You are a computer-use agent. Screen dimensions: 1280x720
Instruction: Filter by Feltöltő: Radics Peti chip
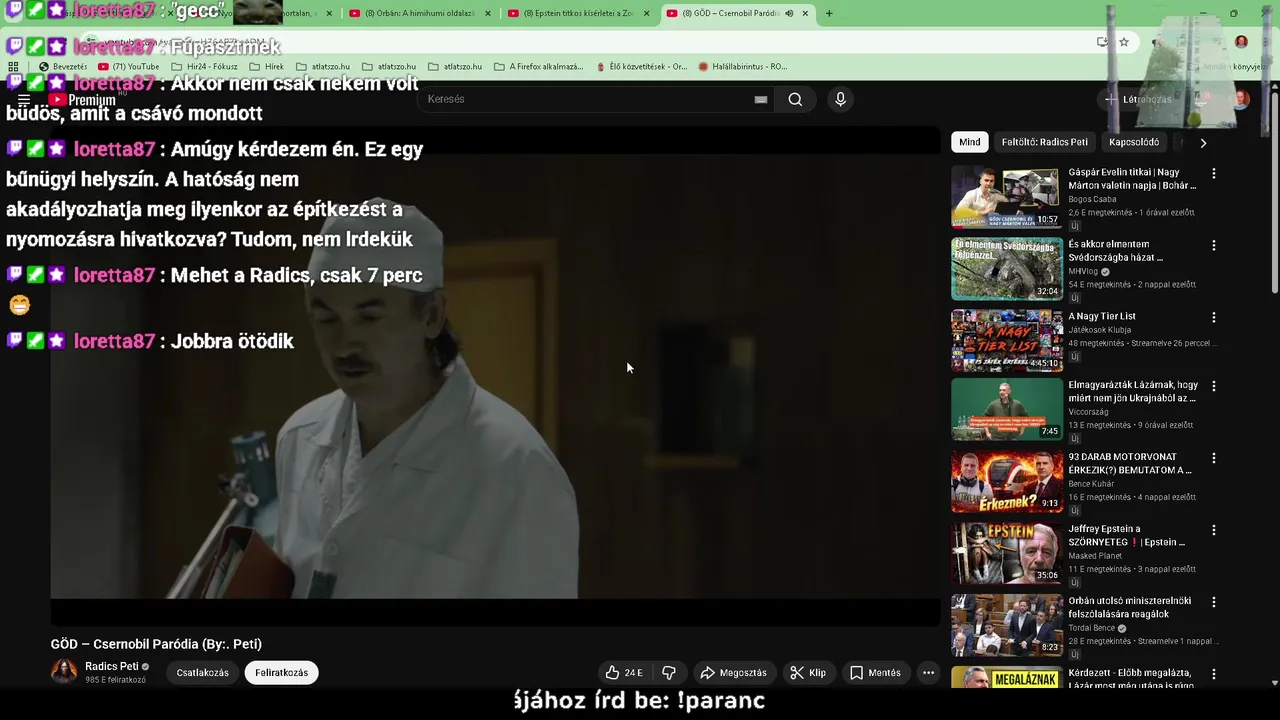(1044, 142)
